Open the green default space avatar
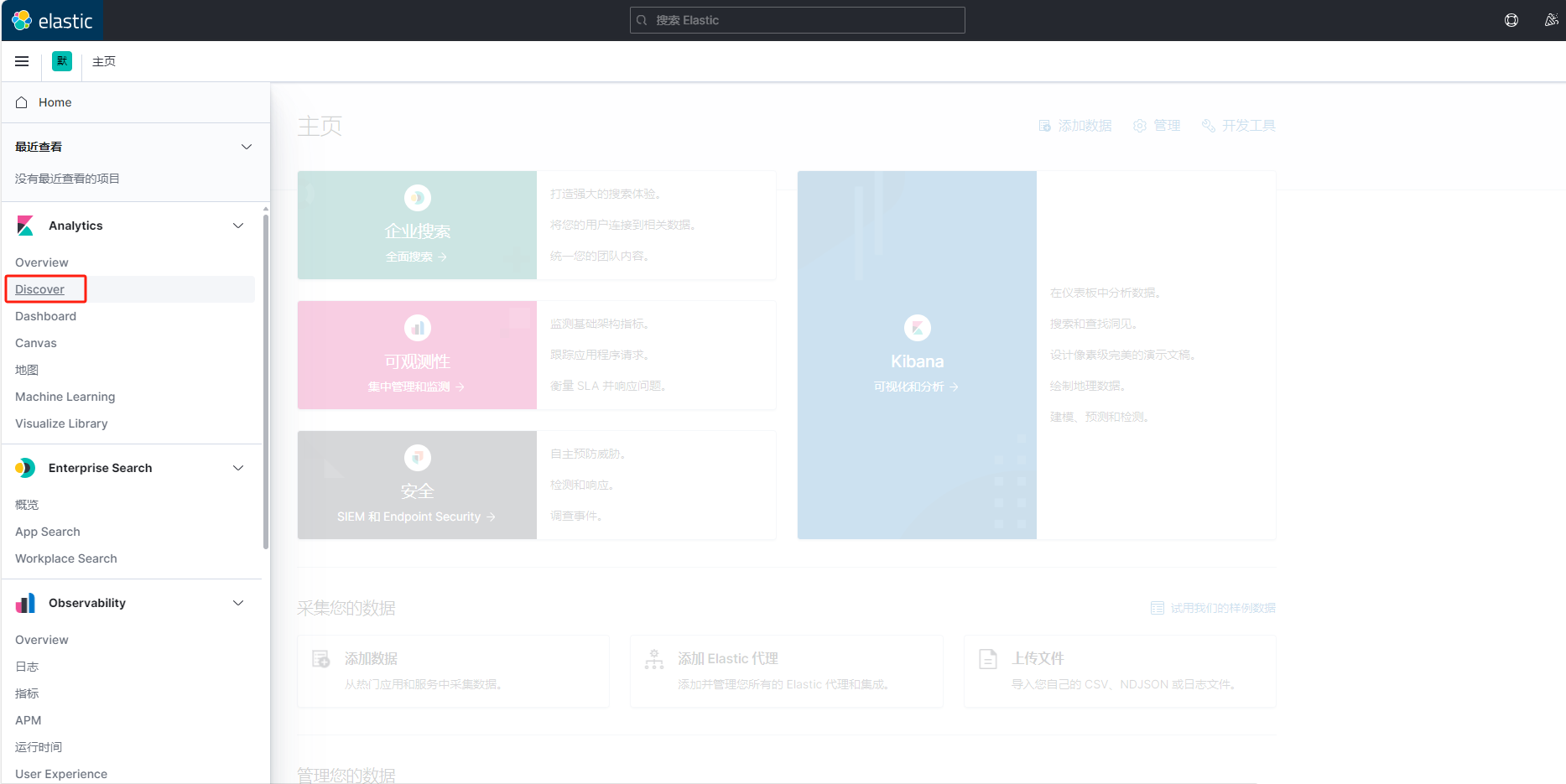Image resolution: width=1566 pixels, height=784 pixels. click(62, 61)
